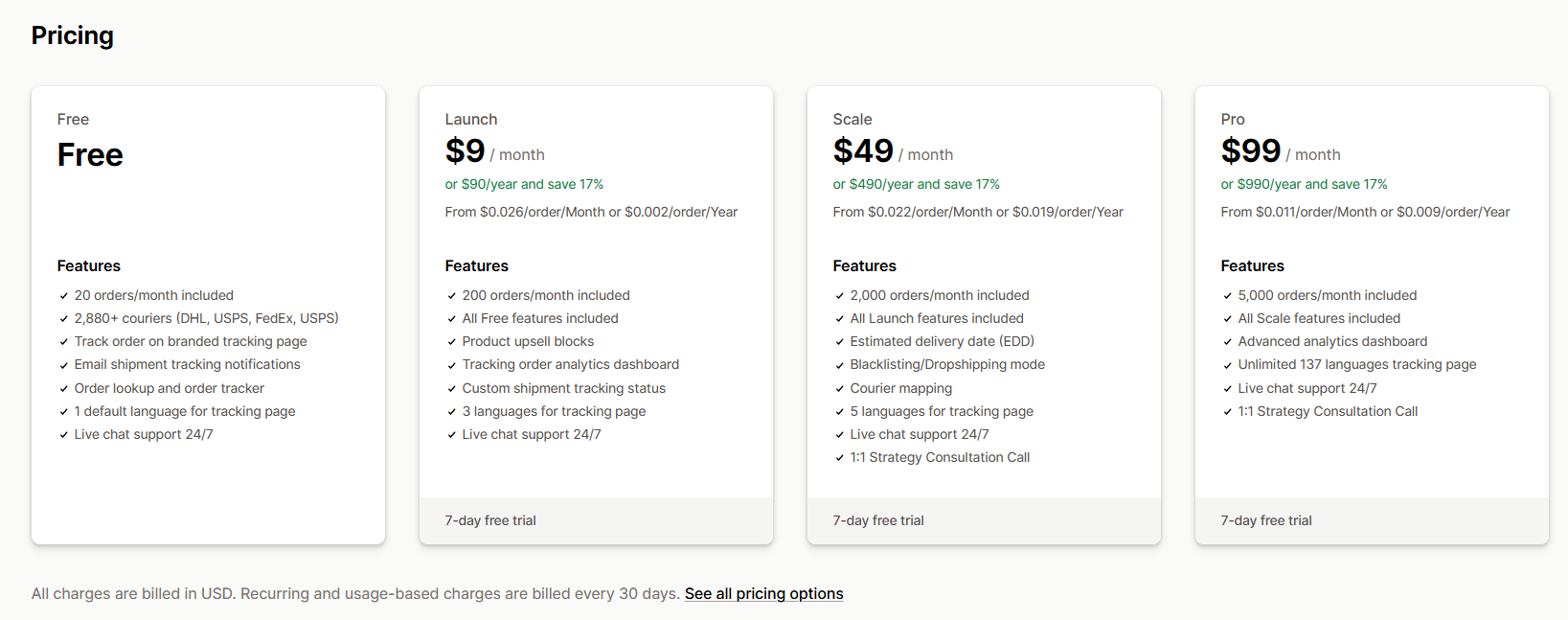The width and height of the screenshot is (1568, 620).
Task: Select the Free plan name label
Action: pyautogui.click(x=73, y=119)
